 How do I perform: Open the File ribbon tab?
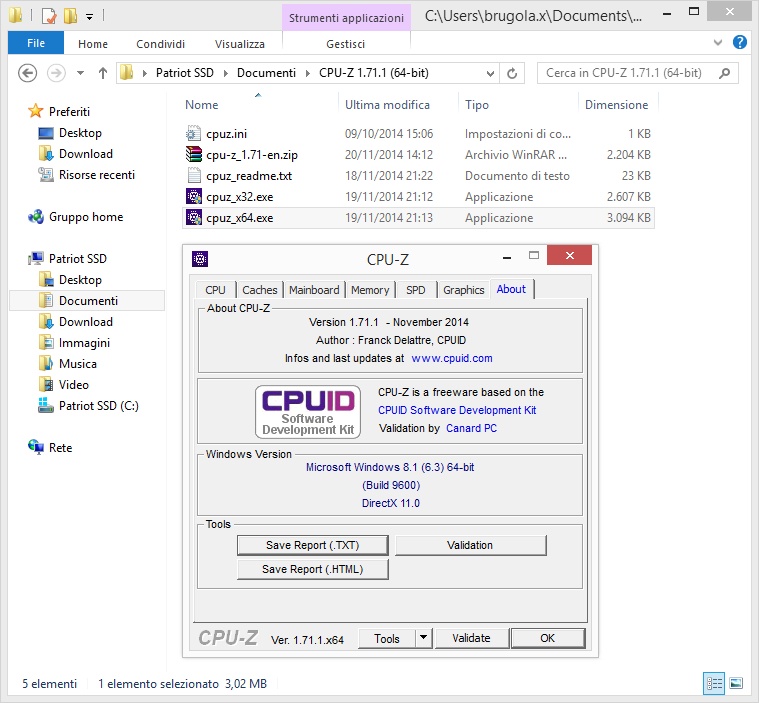[36, 43]
